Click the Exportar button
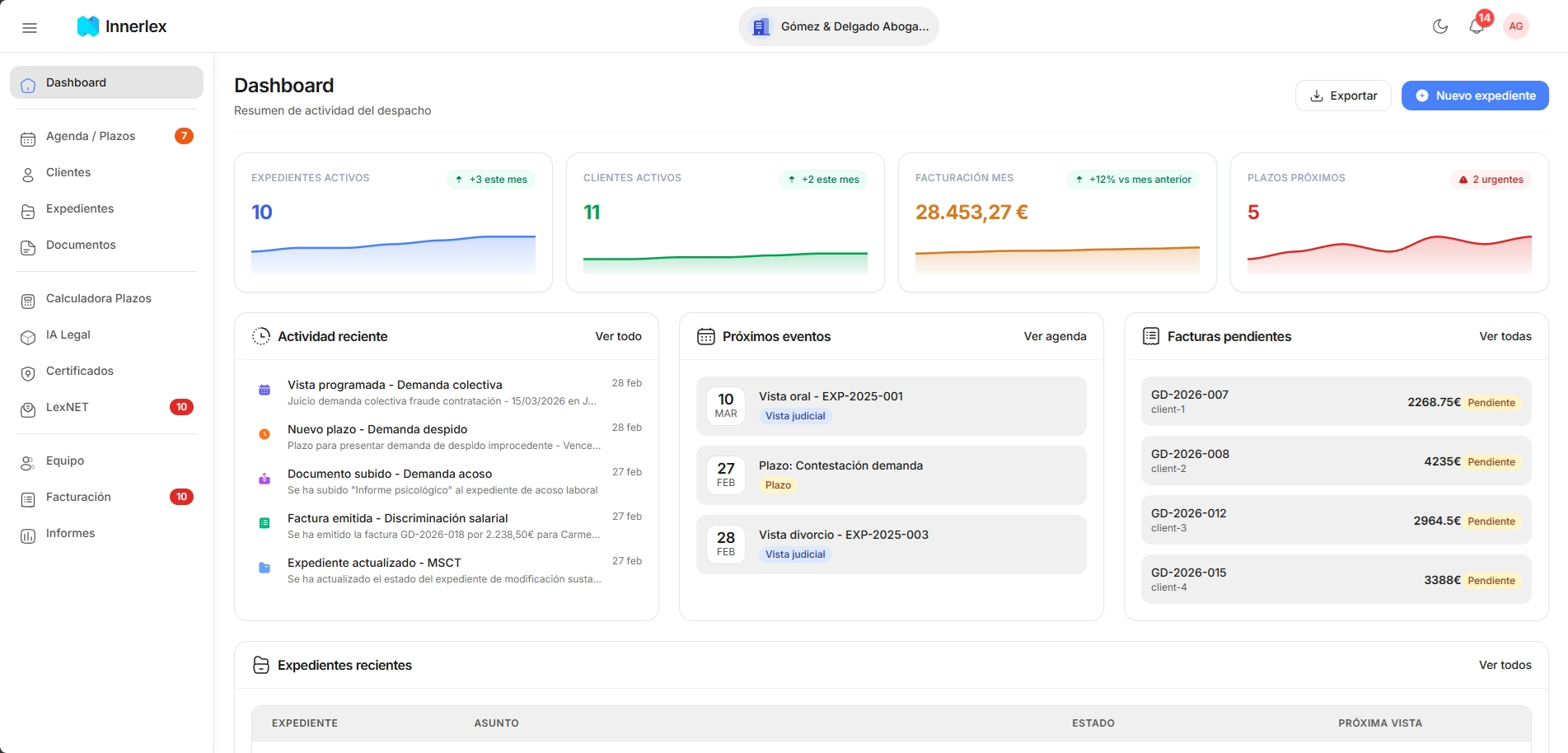Image resolution: width=1568 pixels, height=753 pixels. pyautogui.click(x=1343, y=96)
